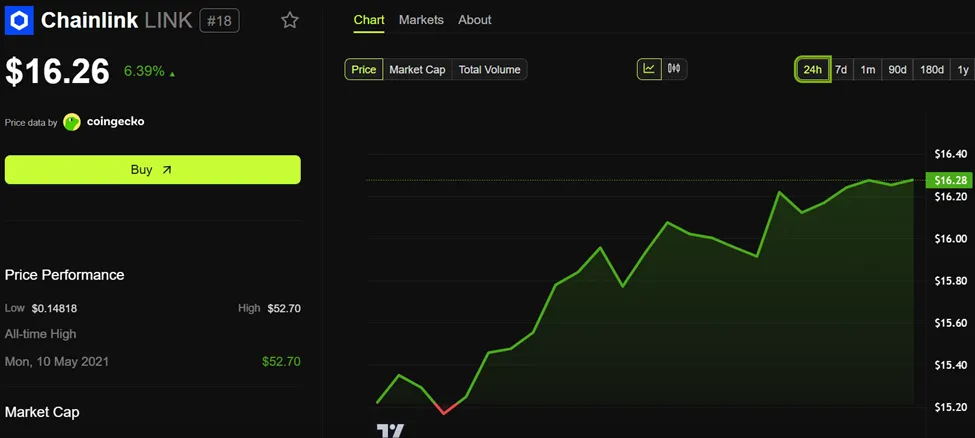Set chart range to 7d
Viewport: 975px width, 438px height.
tap(841, 69)
